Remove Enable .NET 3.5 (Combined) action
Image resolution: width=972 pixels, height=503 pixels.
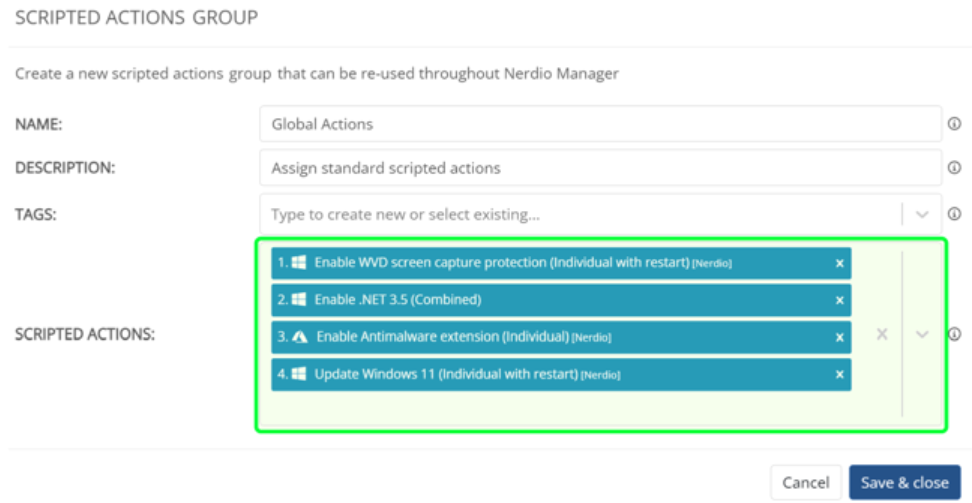(x=839, y=300)
